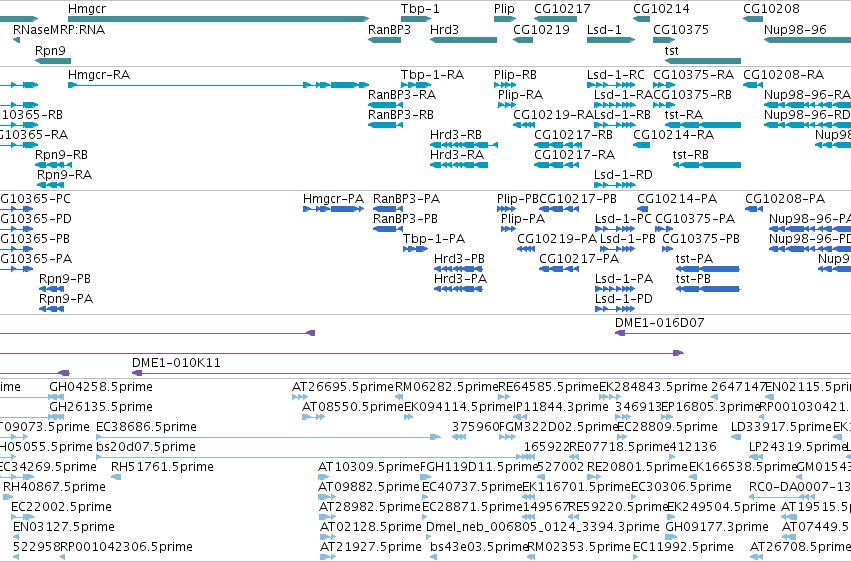Click the CG10214 gene label
The width and height of the screenshot is (851, 562).
click(661, 9)
